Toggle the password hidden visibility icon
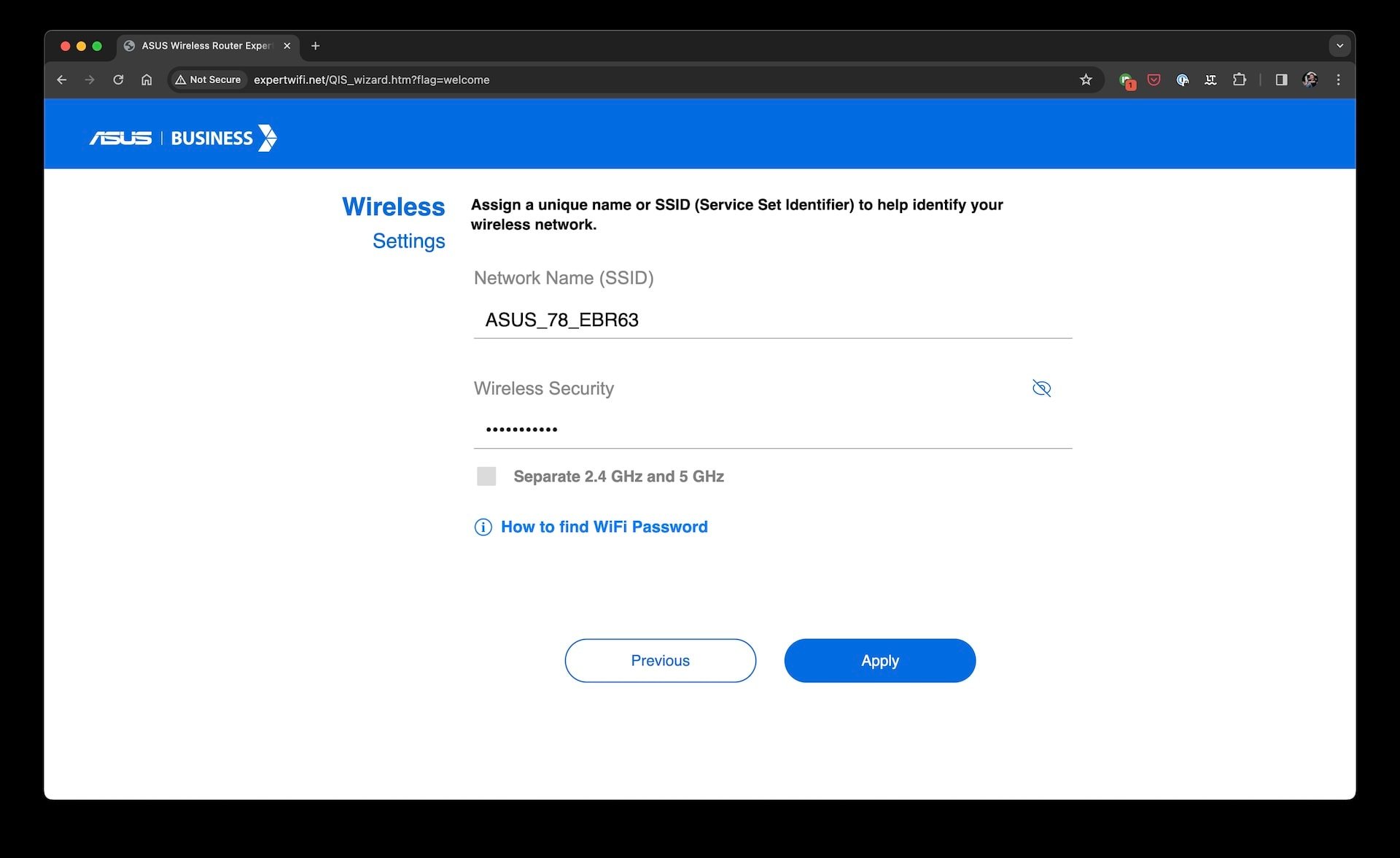 [1042, 388]
